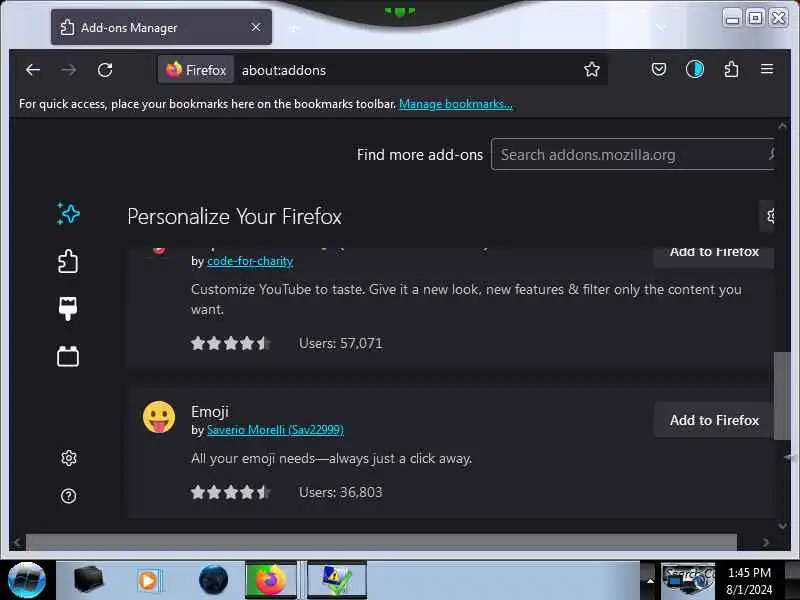
Task: Reload the current page
Action: [x=105, y=70]
